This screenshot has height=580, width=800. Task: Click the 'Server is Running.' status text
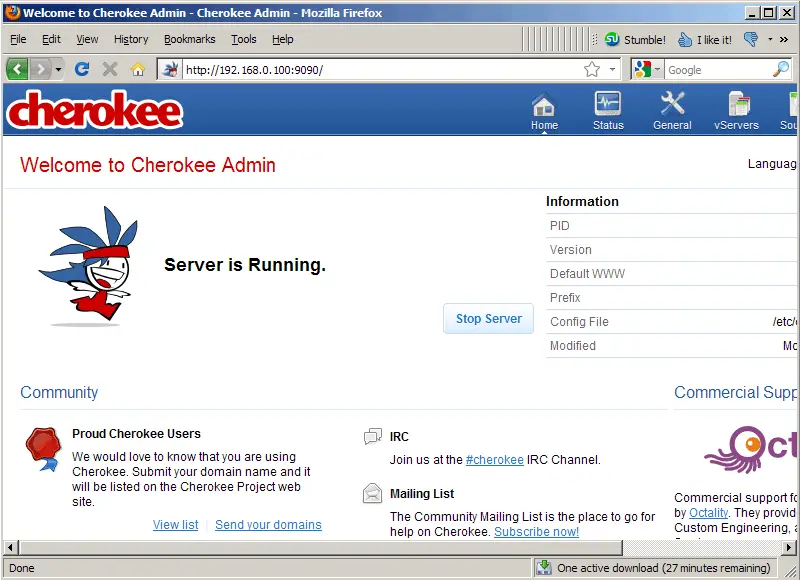tap(245, 265)
